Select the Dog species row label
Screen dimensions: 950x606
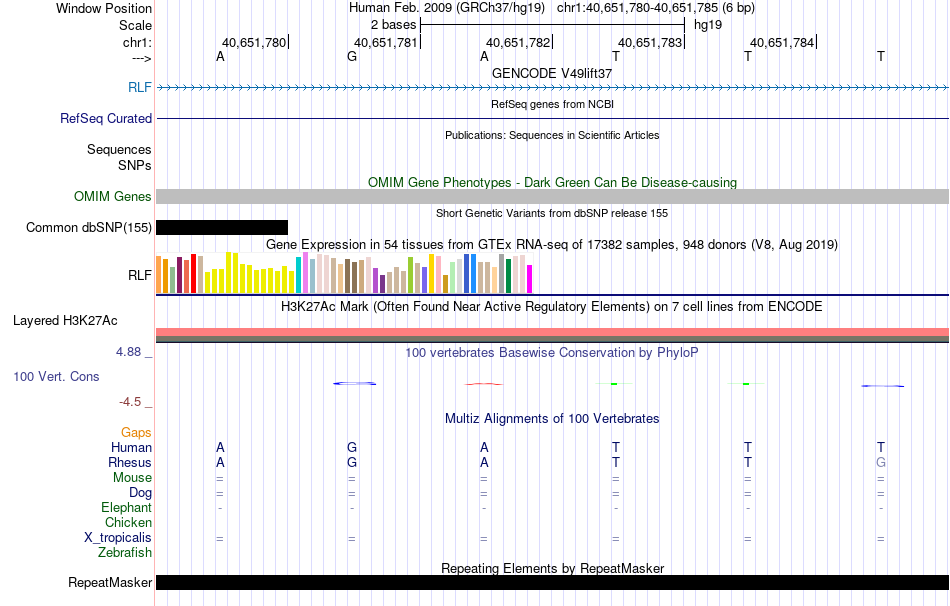click(x=140, y=493)
